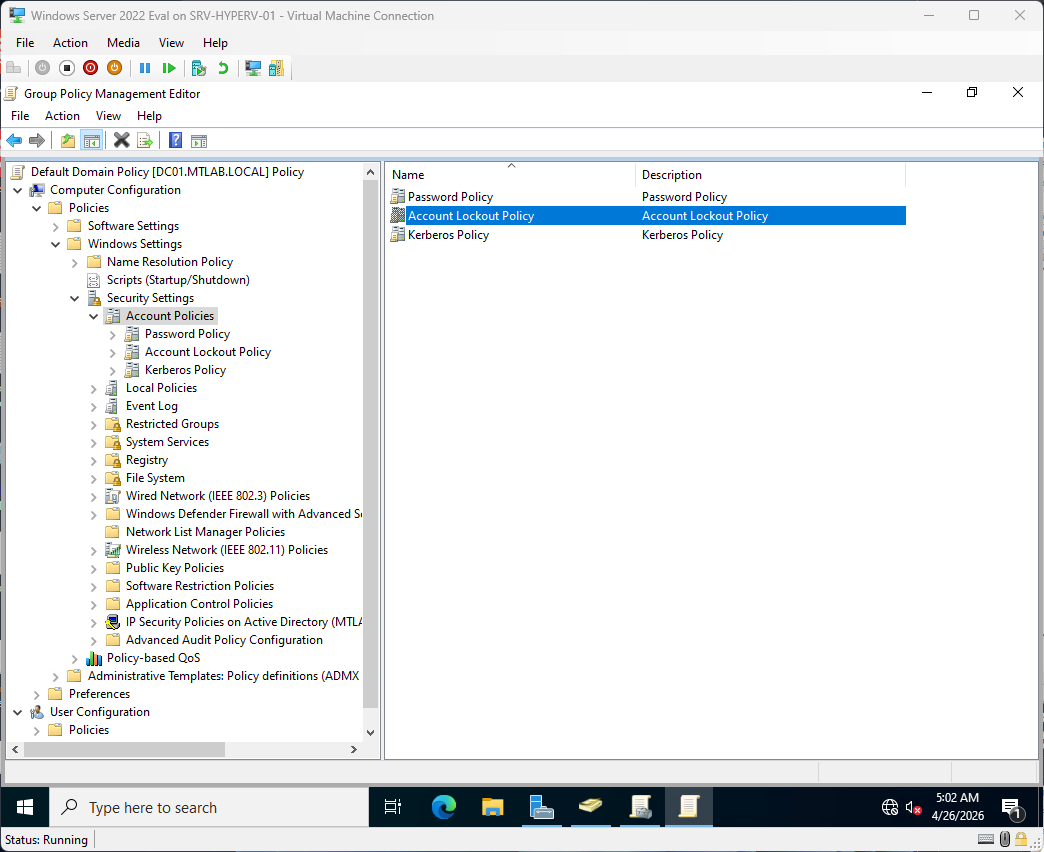Open Help via blue question mark icon
This screenshot has width=1044, height=852.
175,140
